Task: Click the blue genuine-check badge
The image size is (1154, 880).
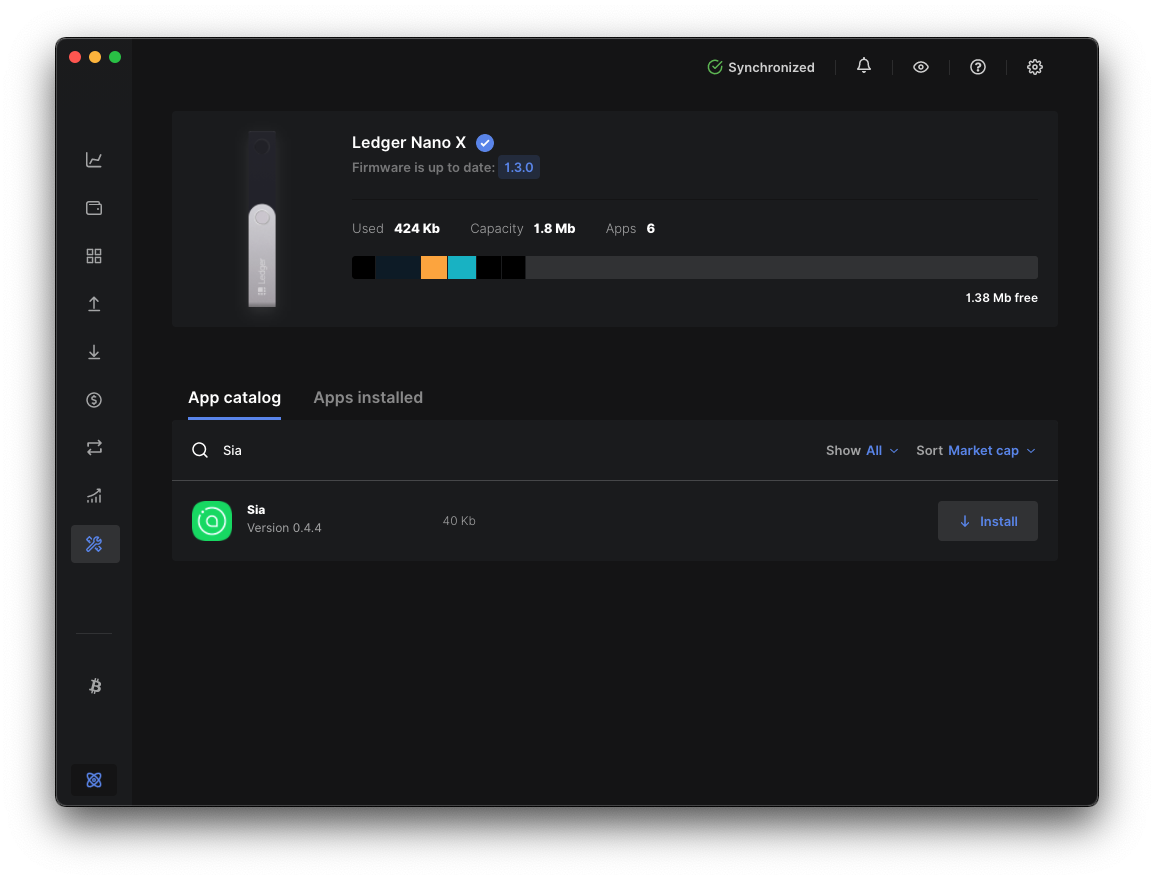Action: (x=485, y=143)
